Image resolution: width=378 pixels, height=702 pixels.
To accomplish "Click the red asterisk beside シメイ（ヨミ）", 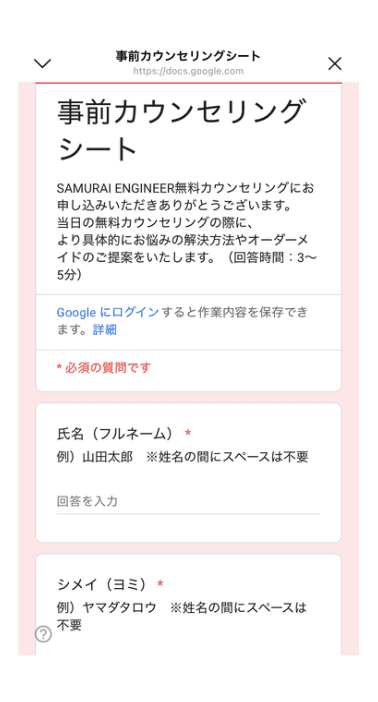I will point(160,583).
